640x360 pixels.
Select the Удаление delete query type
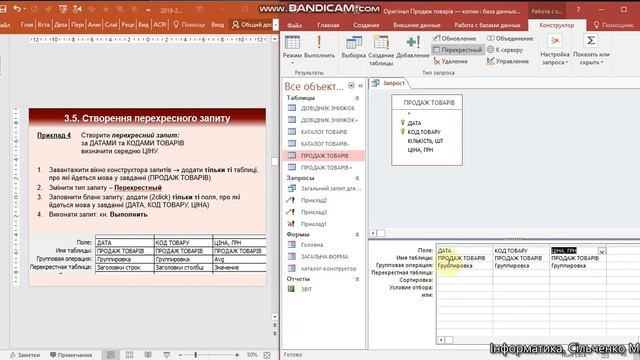(451, 61)
